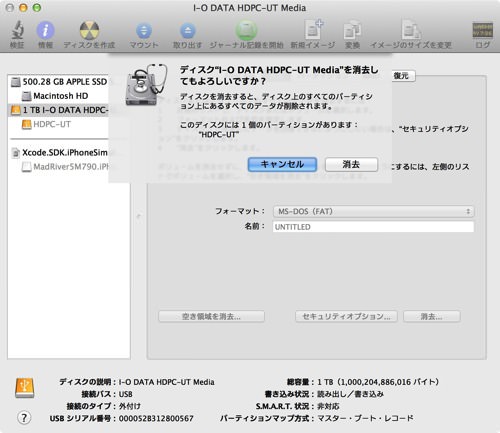
Task: Click the 消去... button at bottom right
Action: [432, 316]
